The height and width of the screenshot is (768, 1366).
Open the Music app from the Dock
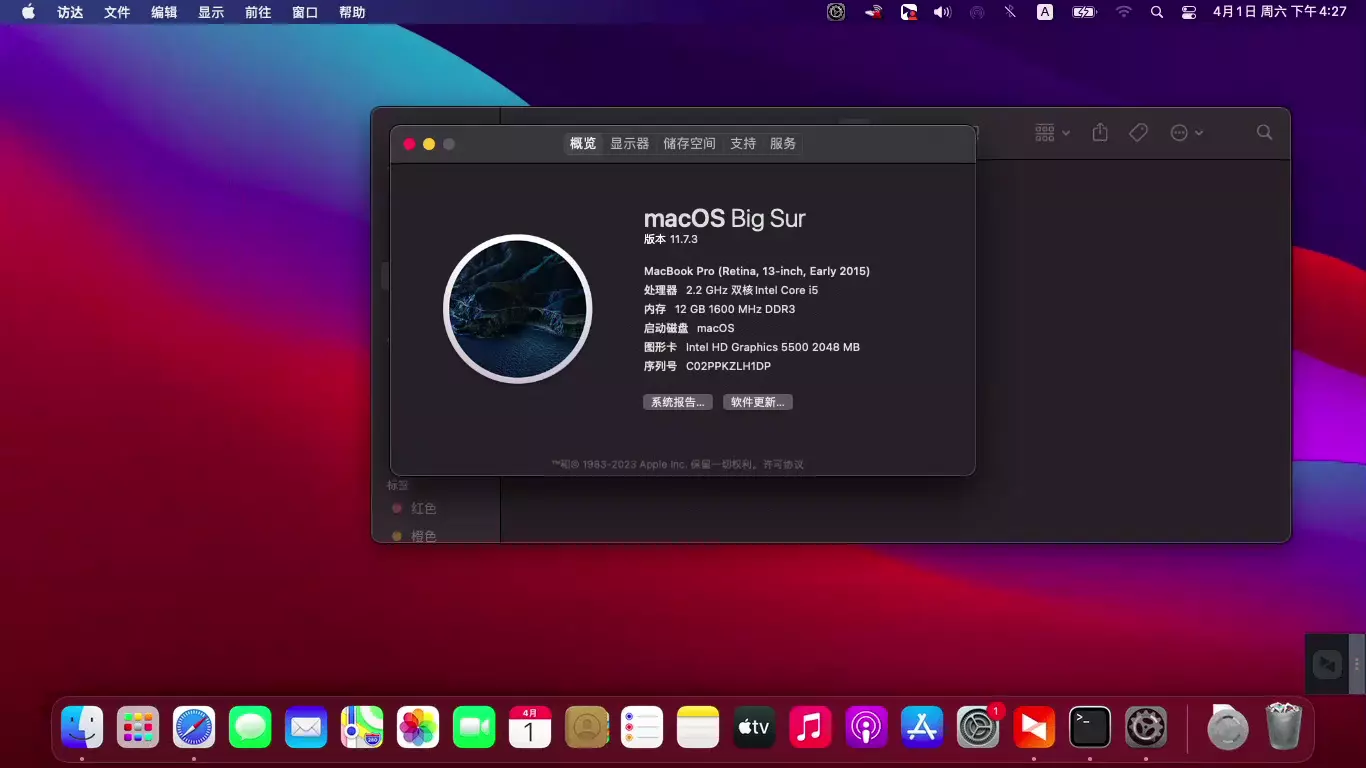[x=810, y=727]
